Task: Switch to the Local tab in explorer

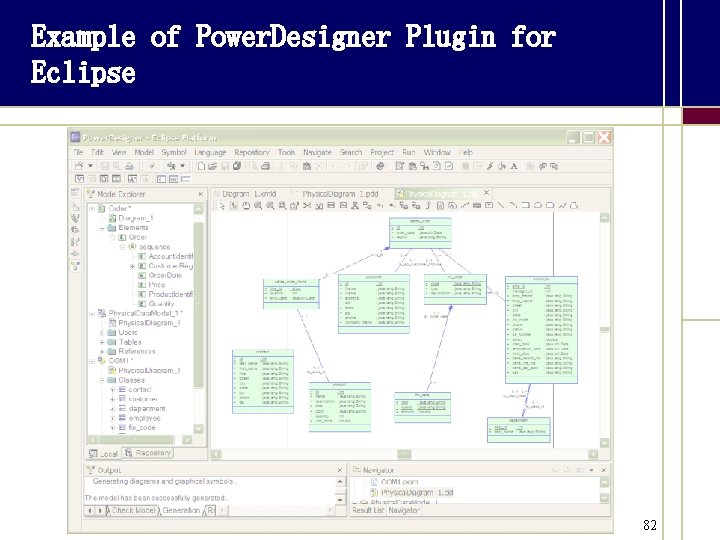Action: click(x=103, y=454)
